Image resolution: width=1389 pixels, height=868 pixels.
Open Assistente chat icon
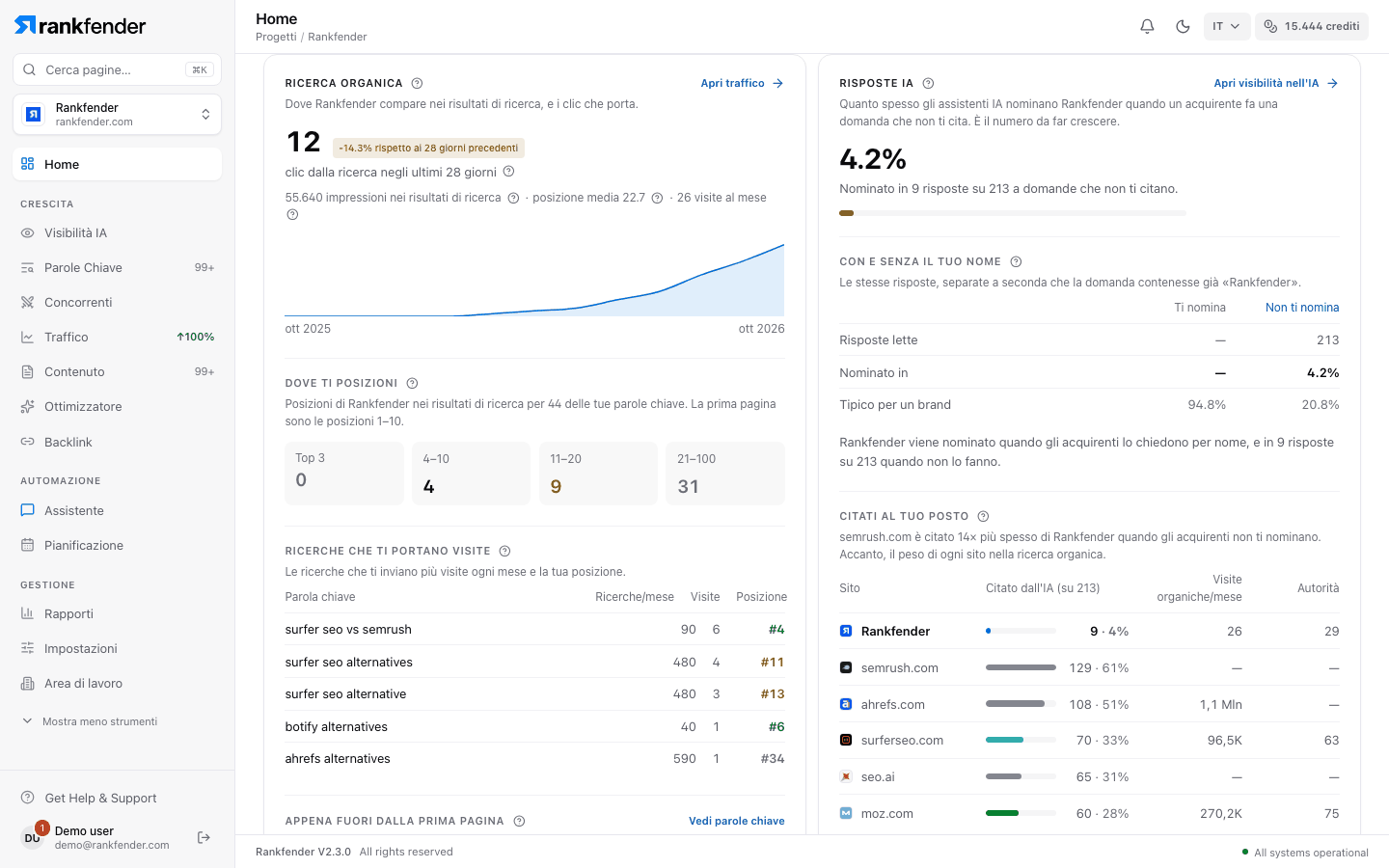pos(28,510)
